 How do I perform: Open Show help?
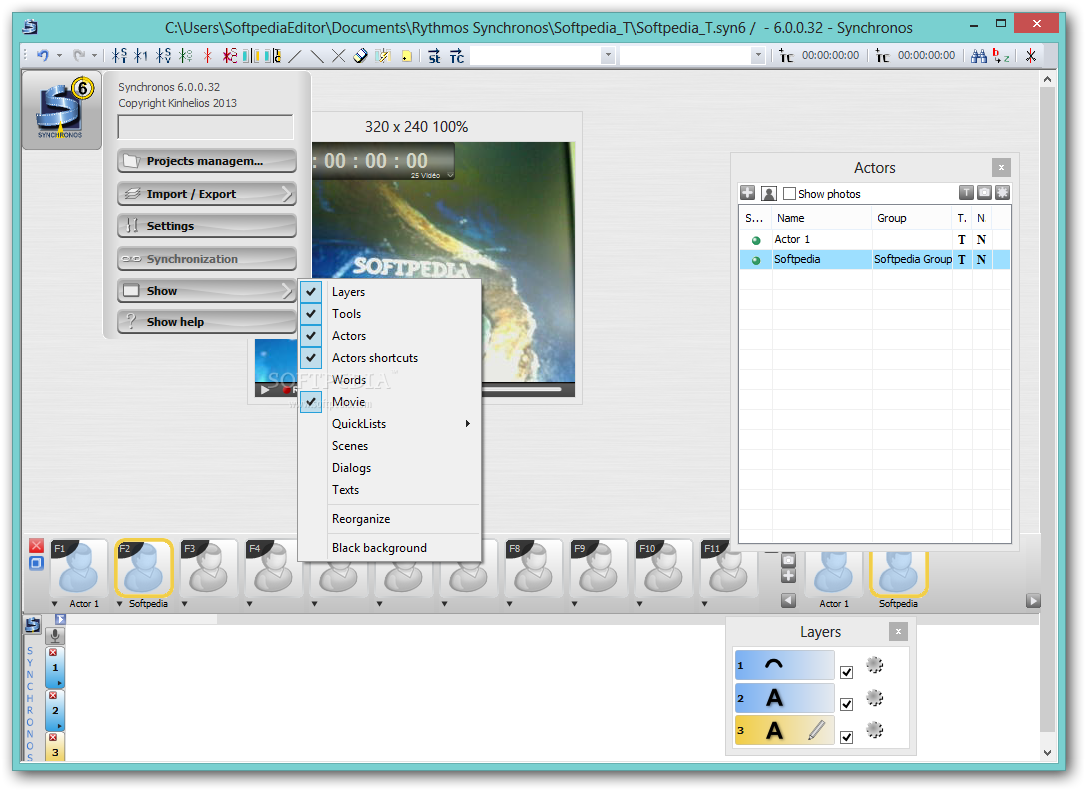(x=206, y=321)
